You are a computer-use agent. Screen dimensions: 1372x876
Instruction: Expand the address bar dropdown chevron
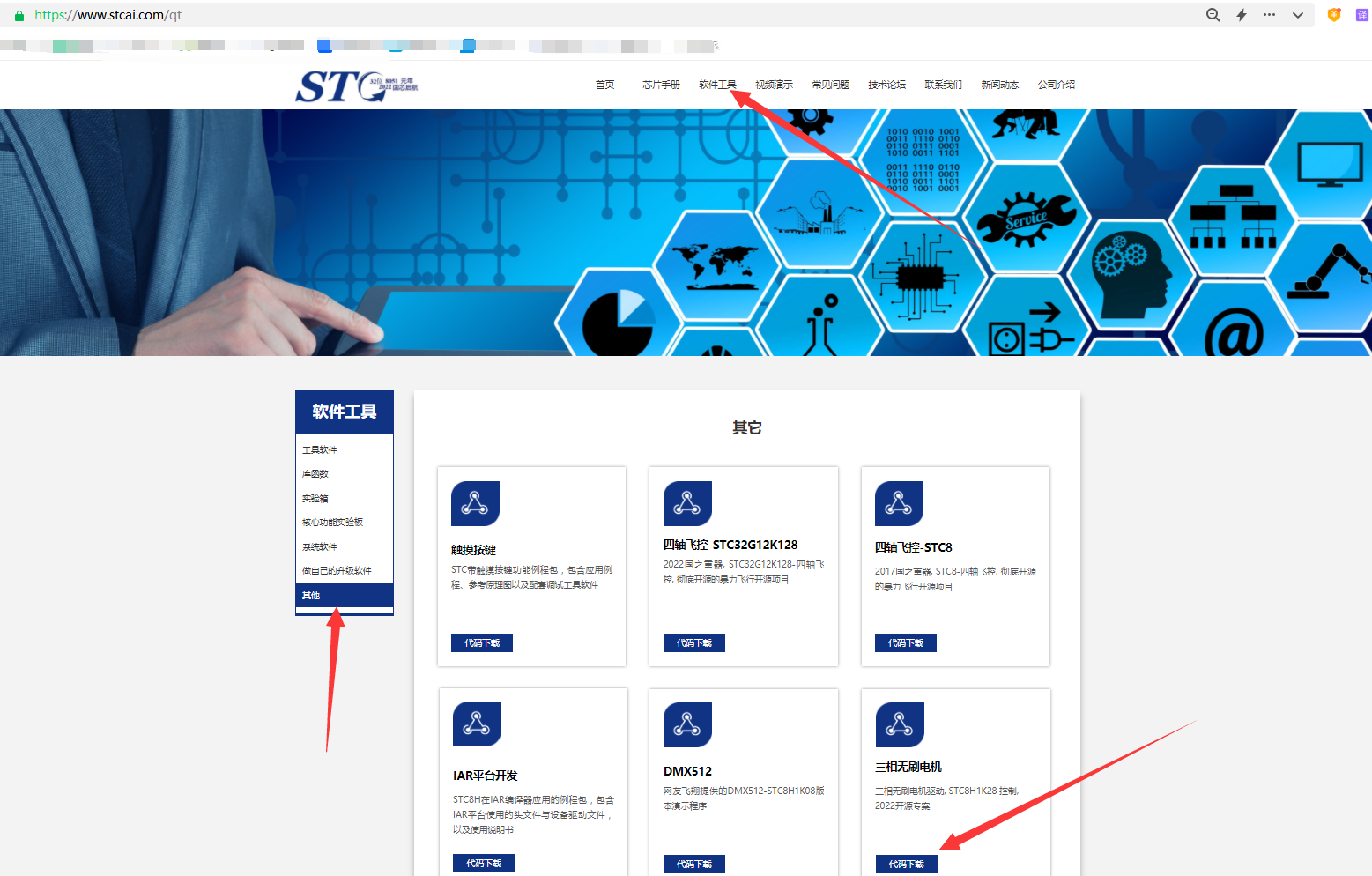(x=1298, y=15)
